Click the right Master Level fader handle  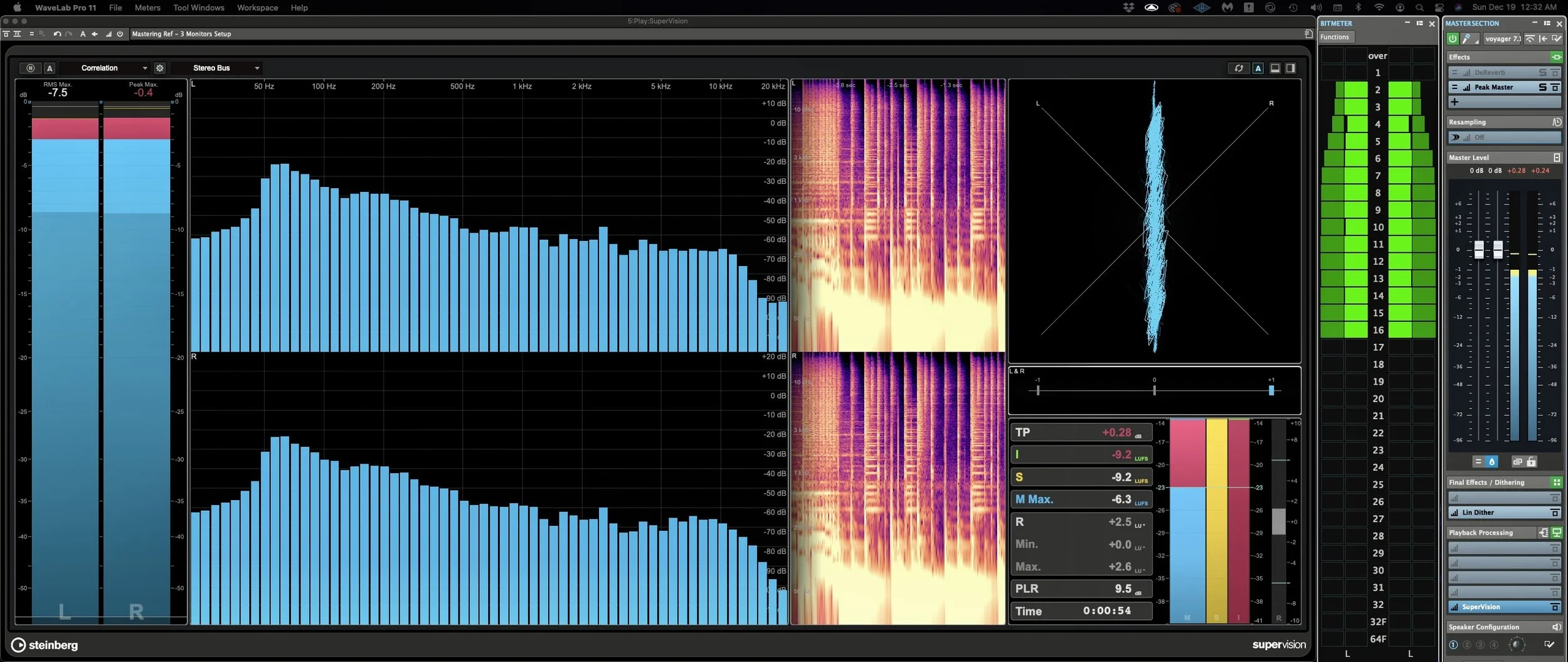coord(1498,249)
